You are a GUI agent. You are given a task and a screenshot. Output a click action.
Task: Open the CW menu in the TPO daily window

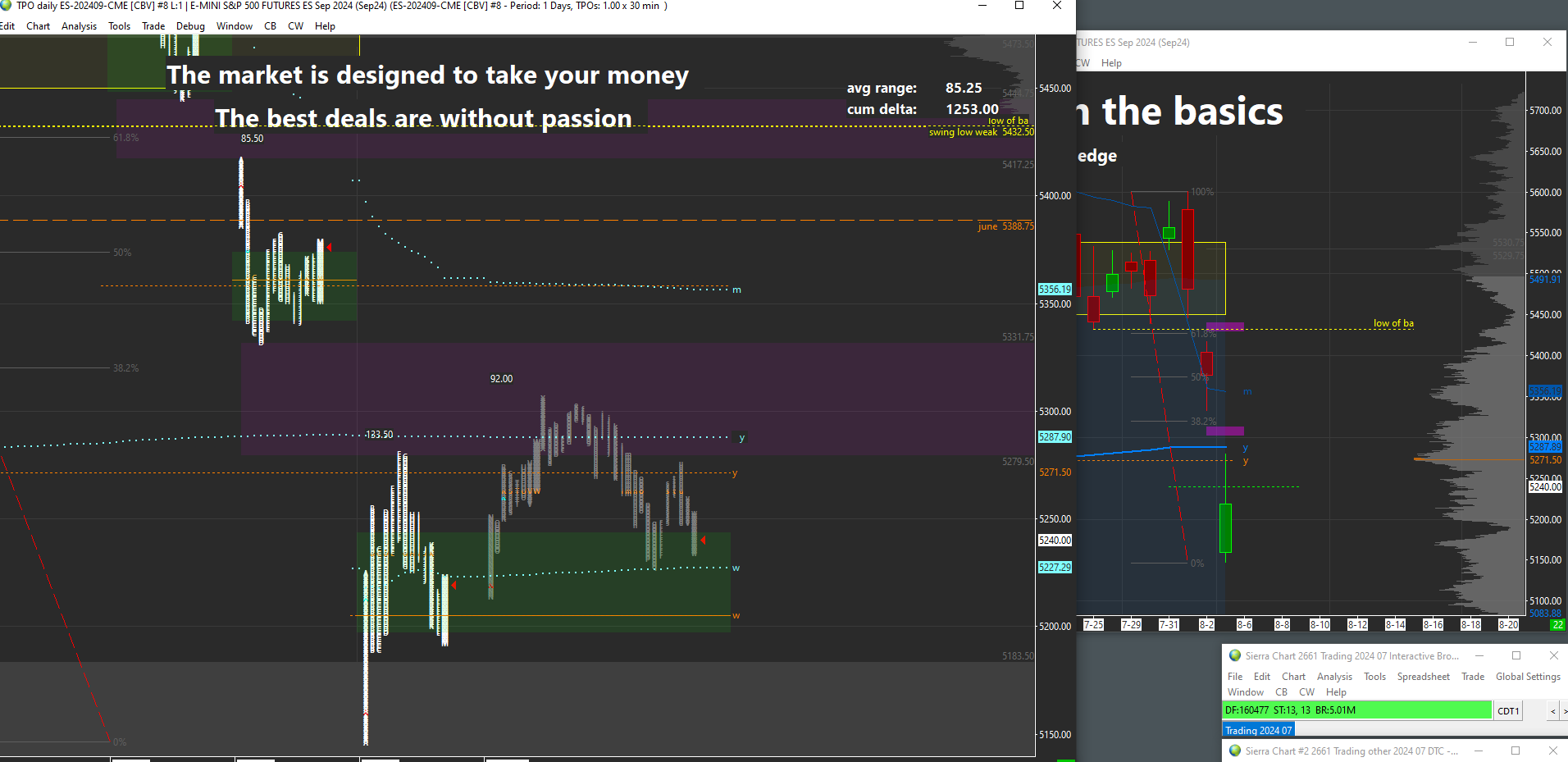coord(296,26)
